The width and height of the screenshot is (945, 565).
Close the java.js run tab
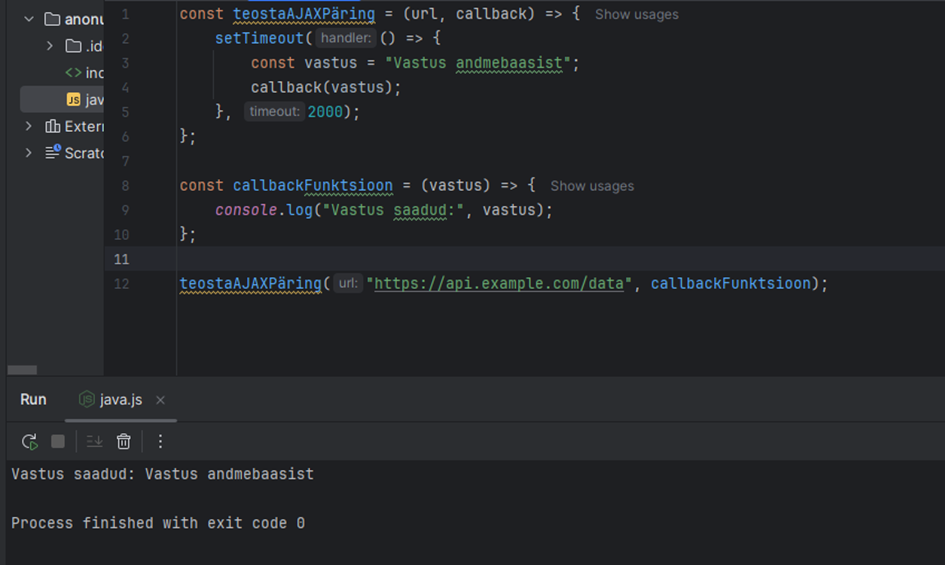pos(160,400)
